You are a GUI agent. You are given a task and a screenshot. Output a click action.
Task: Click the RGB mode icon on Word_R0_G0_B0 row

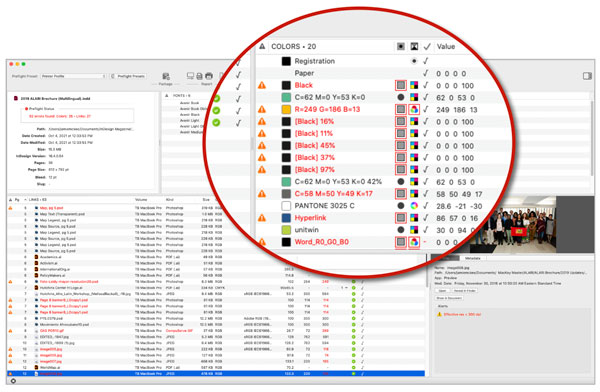click(414, 242)
